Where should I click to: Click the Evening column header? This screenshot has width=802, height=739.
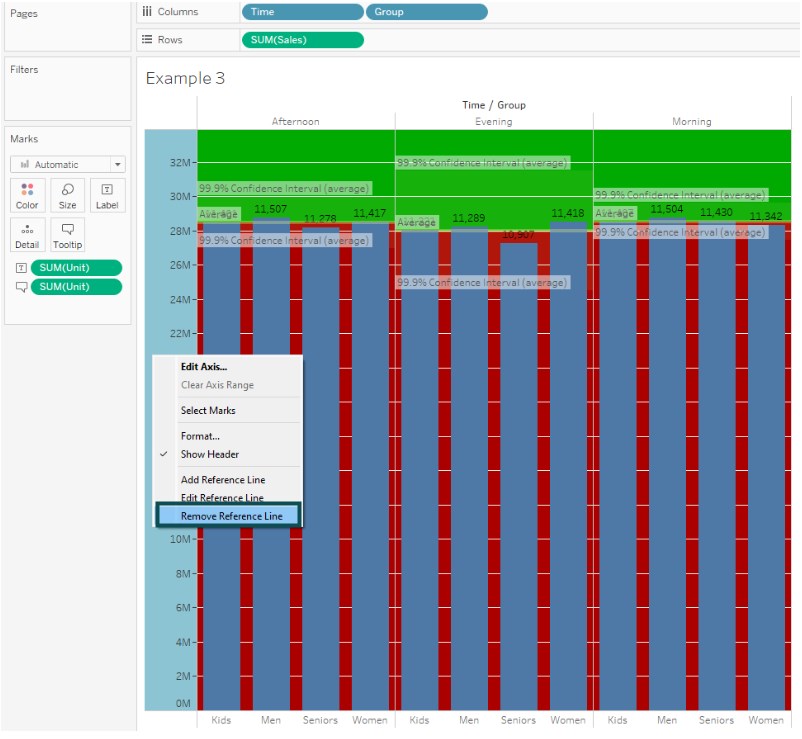pos(494,122)
